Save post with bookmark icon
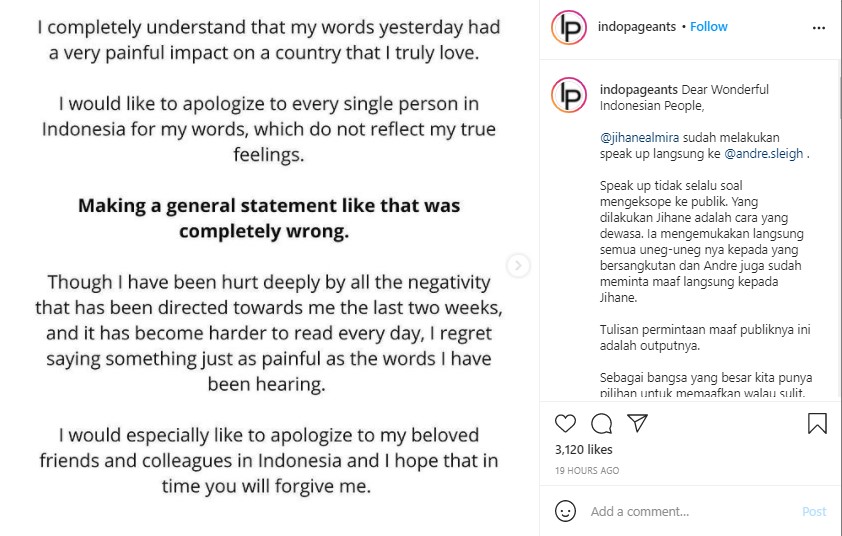The image size is (842, 536). point(817,423)
